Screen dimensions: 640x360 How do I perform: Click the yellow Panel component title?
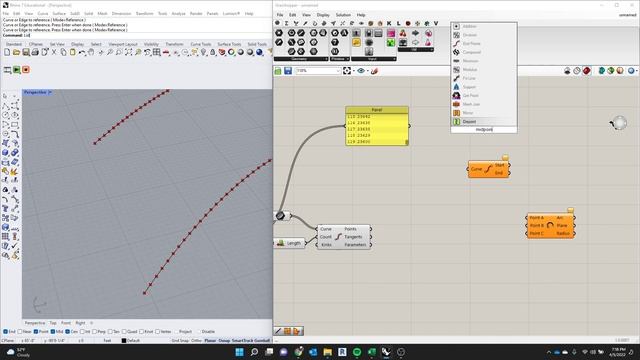377,110
